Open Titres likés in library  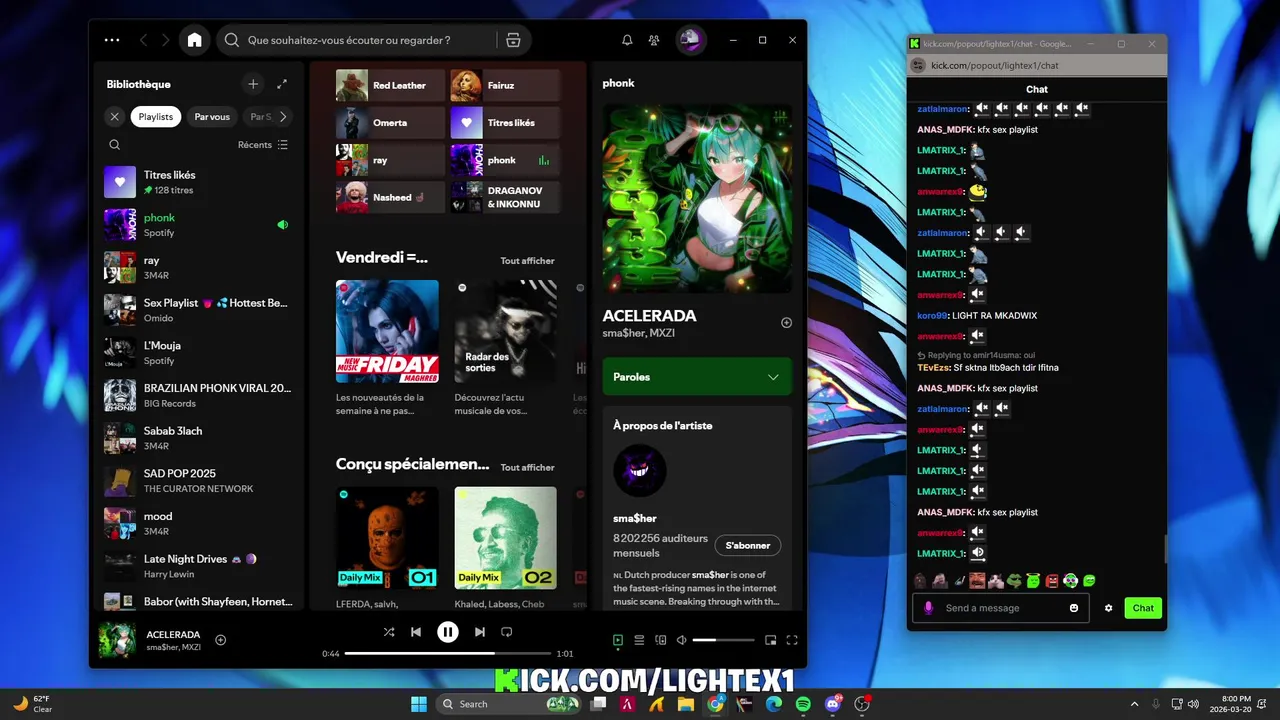[x=200, y=182]
